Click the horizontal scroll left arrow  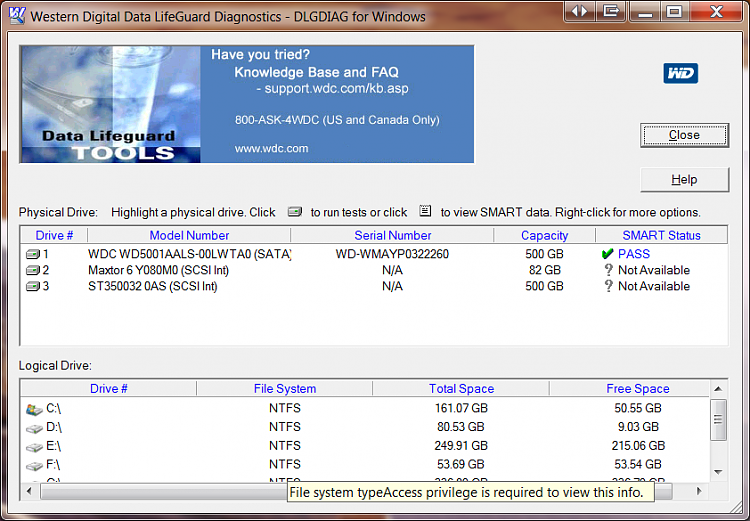pyautogui.click(x=30, y=491)
